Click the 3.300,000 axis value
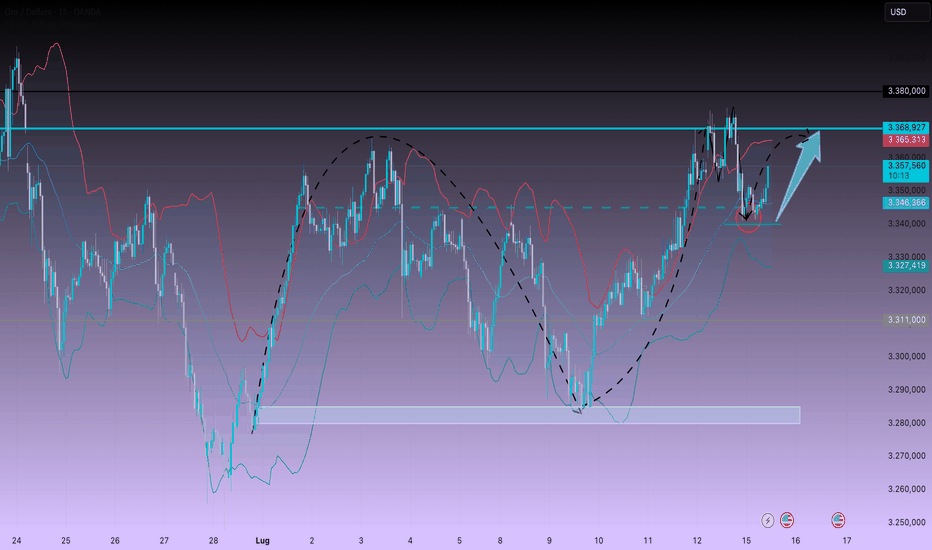Screen dimensions: 932x550 tap(906, 356)
